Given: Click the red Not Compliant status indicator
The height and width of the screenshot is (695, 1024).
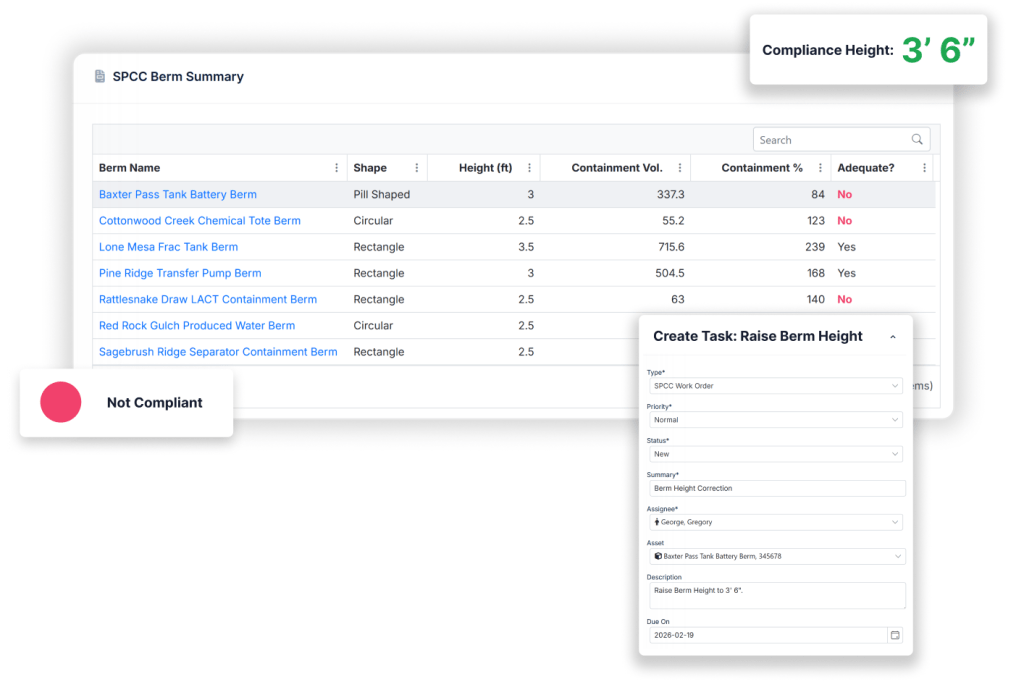Looking at the screenshot, I should [61, 402].
